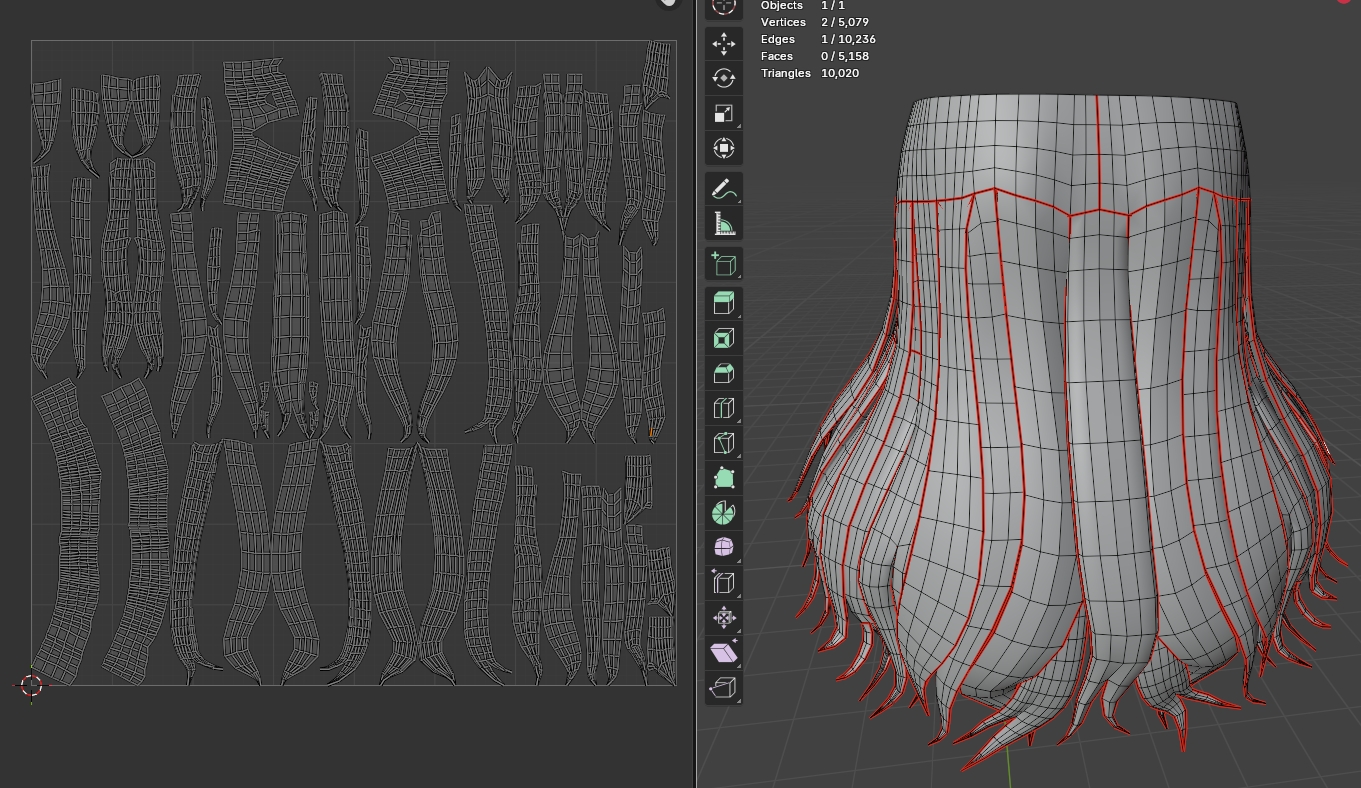Activate the Knife tool
Screen dimensions: 1361x788
(x=723, y=443)
